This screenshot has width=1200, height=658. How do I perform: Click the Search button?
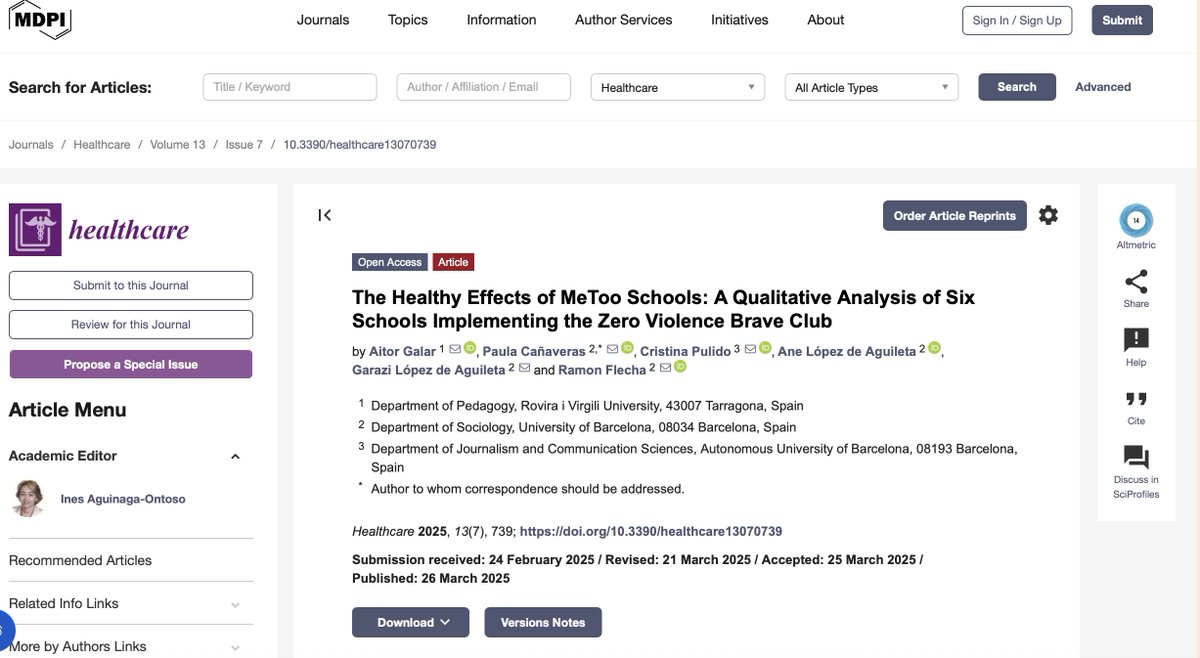[x=1016, y=87]
